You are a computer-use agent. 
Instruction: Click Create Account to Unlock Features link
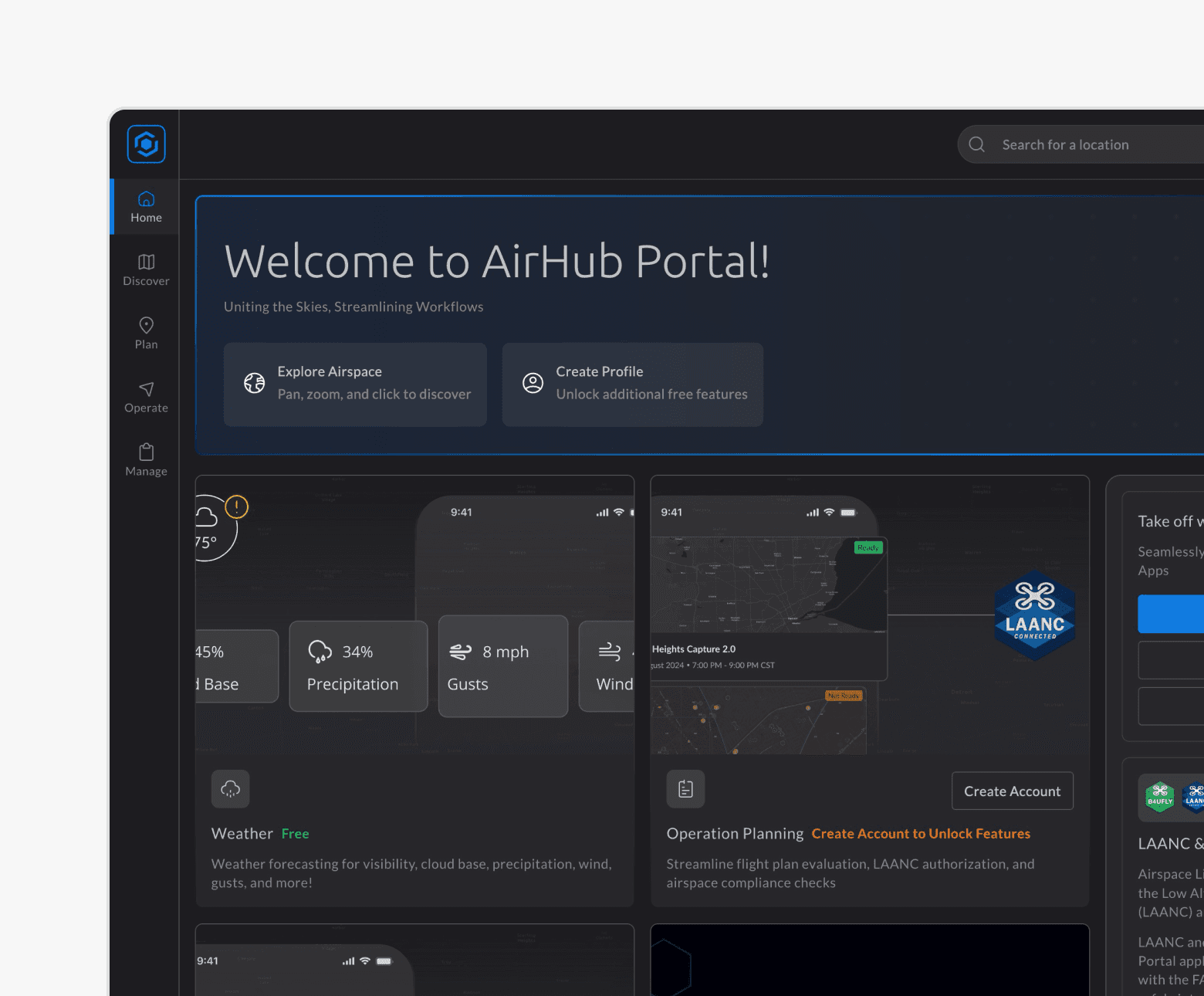point(921,834)
